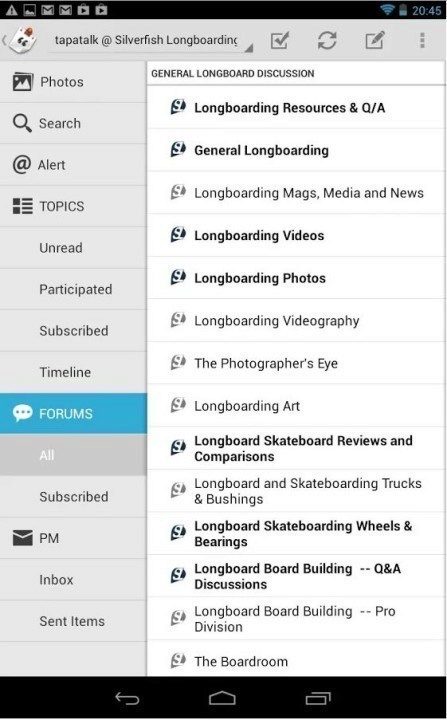Open The Boardroom forum

[x=296, y=659]
